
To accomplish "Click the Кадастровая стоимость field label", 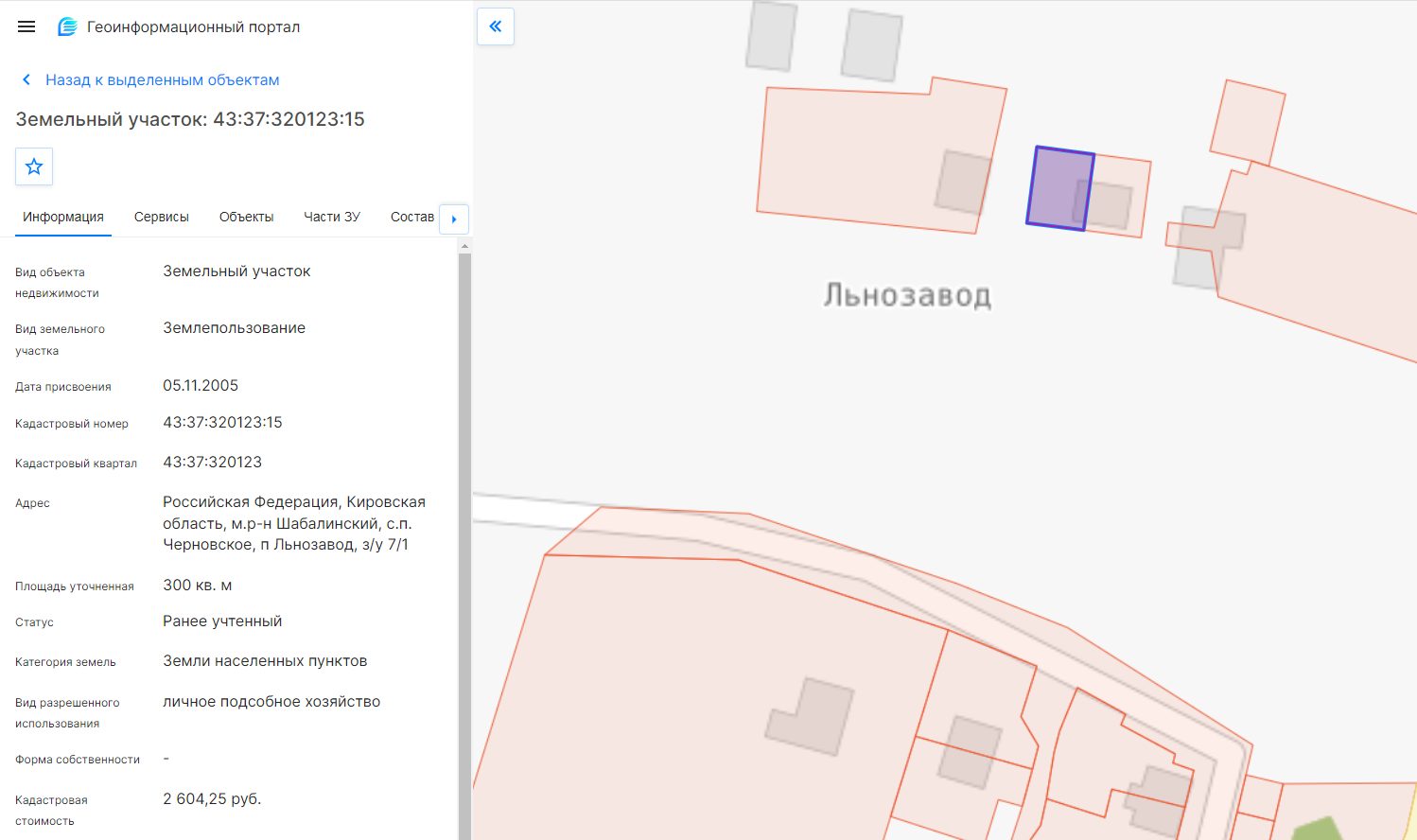I will pyautogui.click(x=51, y=811).
